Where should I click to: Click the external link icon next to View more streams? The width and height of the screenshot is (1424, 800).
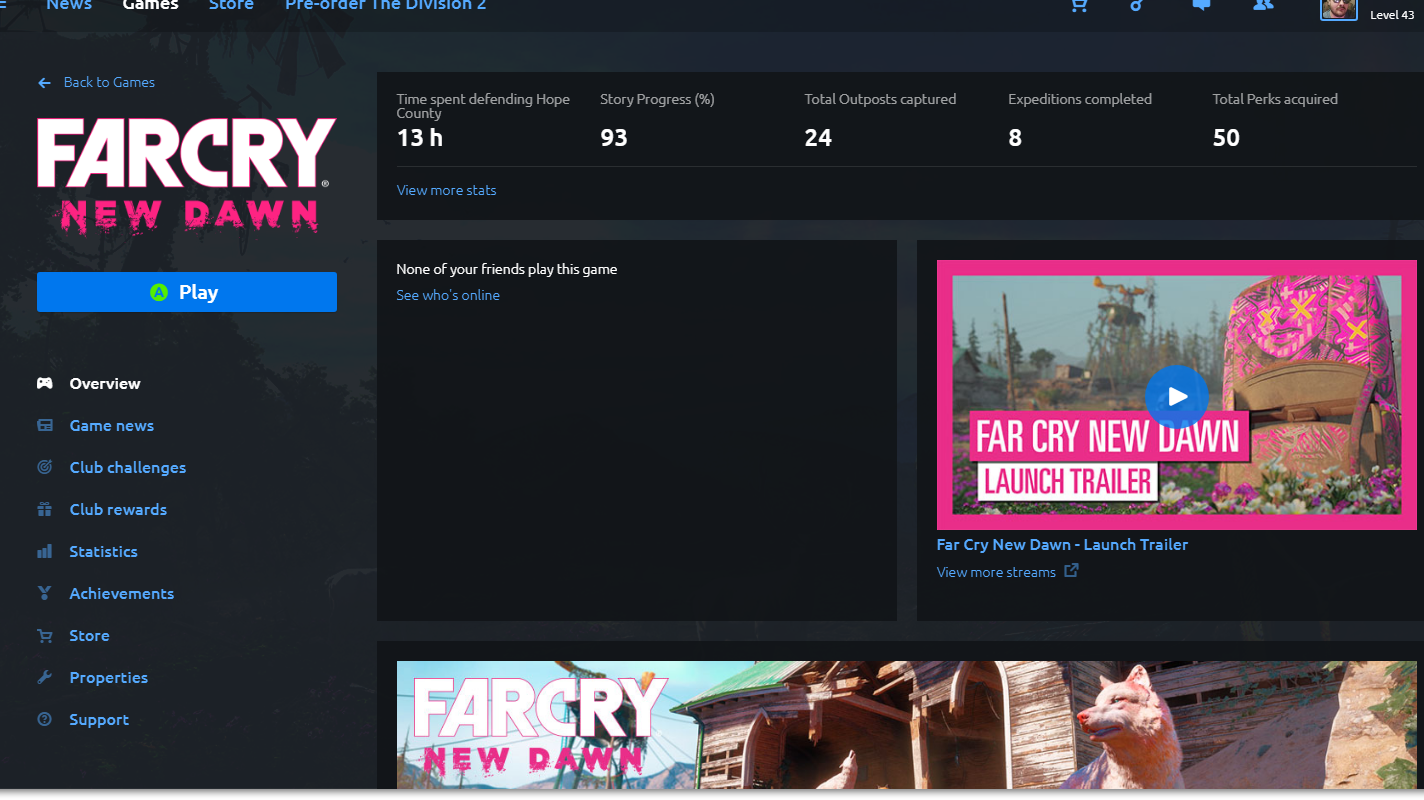tap(1071, 571)
